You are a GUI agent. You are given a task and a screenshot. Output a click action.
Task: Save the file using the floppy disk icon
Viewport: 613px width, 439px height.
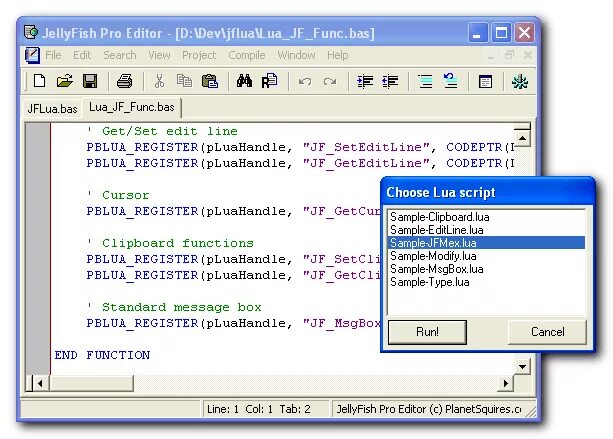point(90,81)
